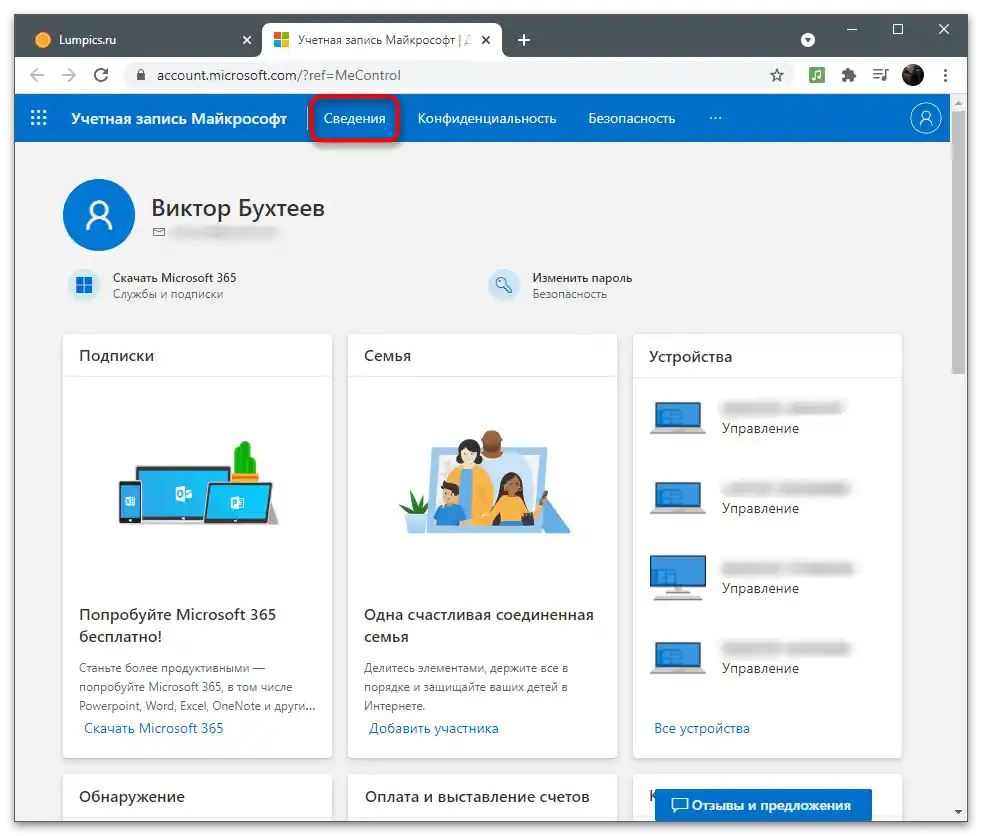982x836 pixels.
Task: Click Одна счастливая соединенная семья heading
Action: click(478, 625)
